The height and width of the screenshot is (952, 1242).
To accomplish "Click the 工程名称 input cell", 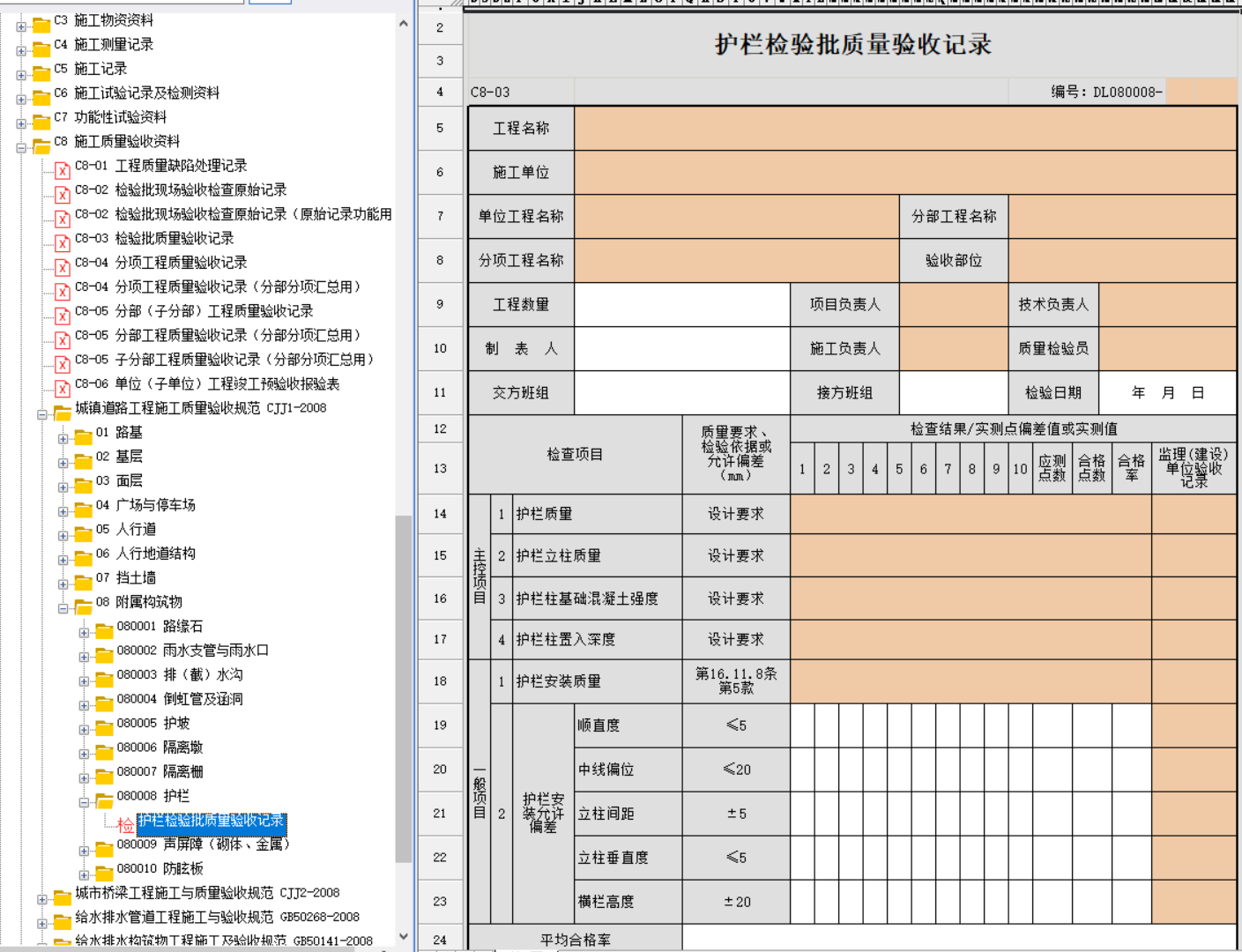I will pos(905,128).
